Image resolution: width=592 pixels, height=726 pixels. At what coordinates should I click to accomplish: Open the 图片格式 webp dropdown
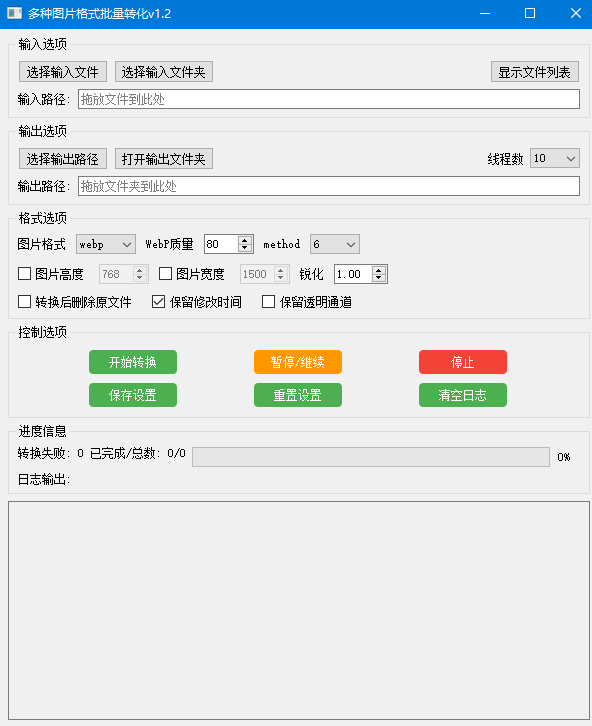pos(106,244)
